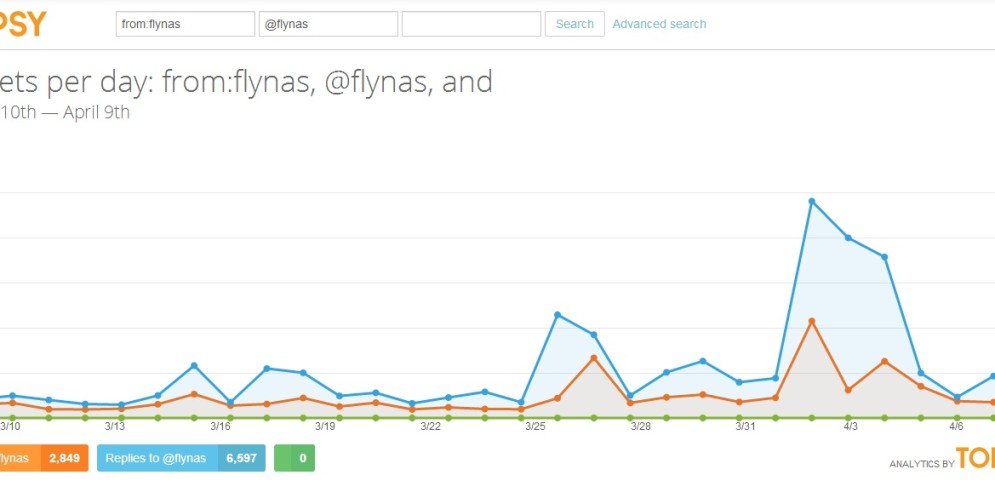995x498 pixels.
Task: Select the blue data point at 4/3
Action: 848,238
